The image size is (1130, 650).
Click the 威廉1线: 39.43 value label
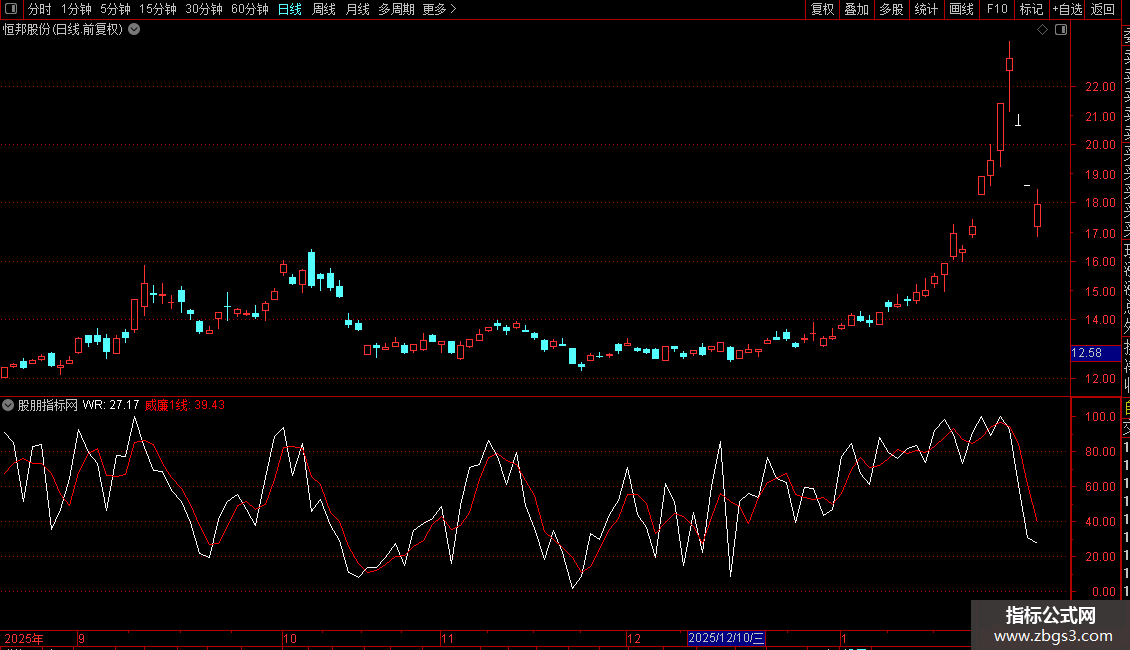click(185, 405)
